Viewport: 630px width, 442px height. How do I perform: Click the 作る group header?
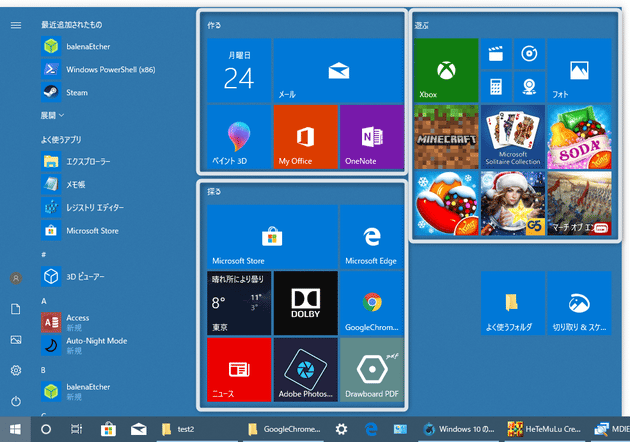(x=214, y=25)
